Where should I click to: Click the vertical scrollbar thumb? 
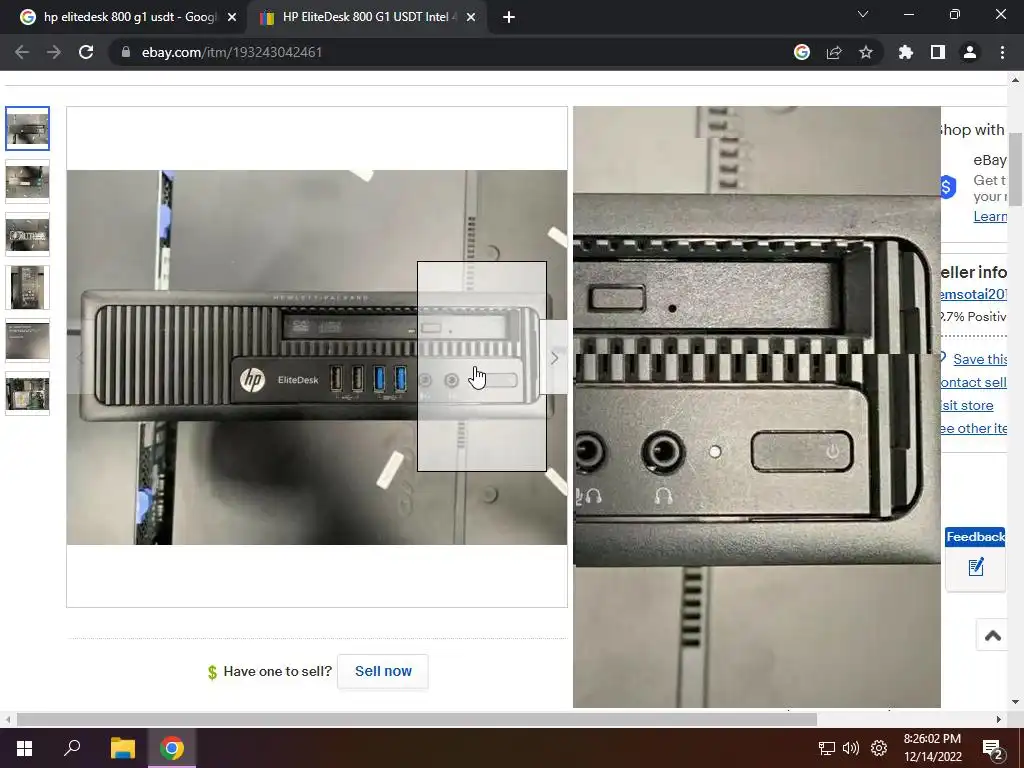(x=1015, y=170)
